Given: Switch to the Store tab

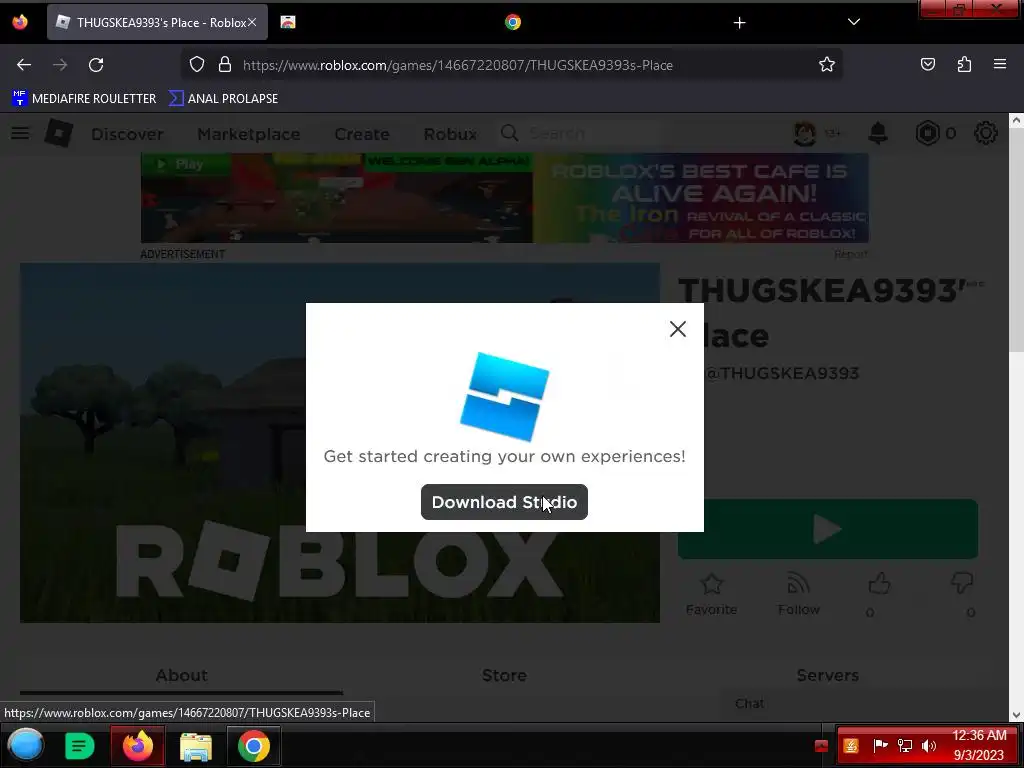Looking at the screenshot, I should point(504,675).
